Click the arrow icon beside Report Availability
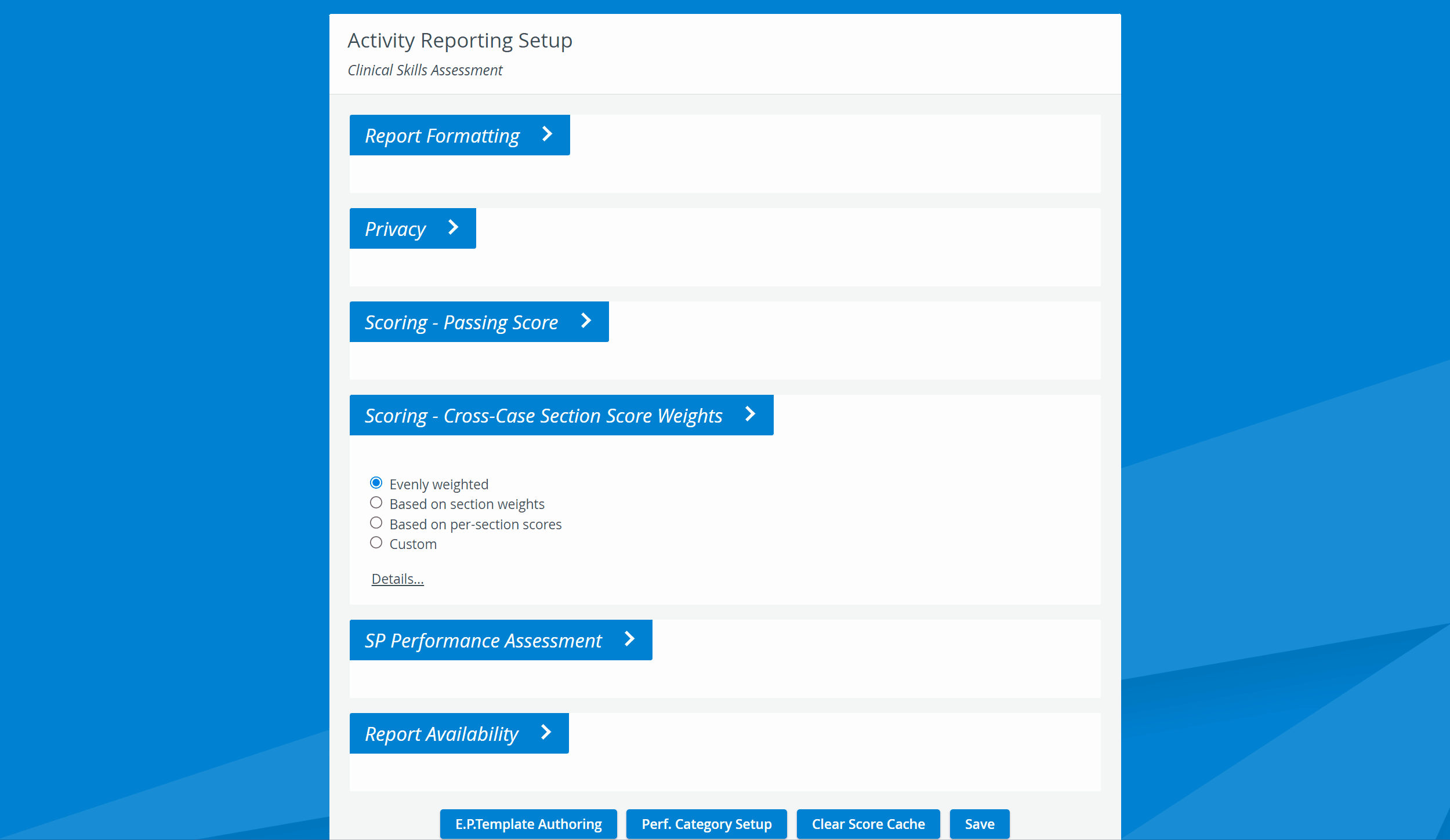The width and height of the screenshot is (1450, 840). (x=546, y=733)
